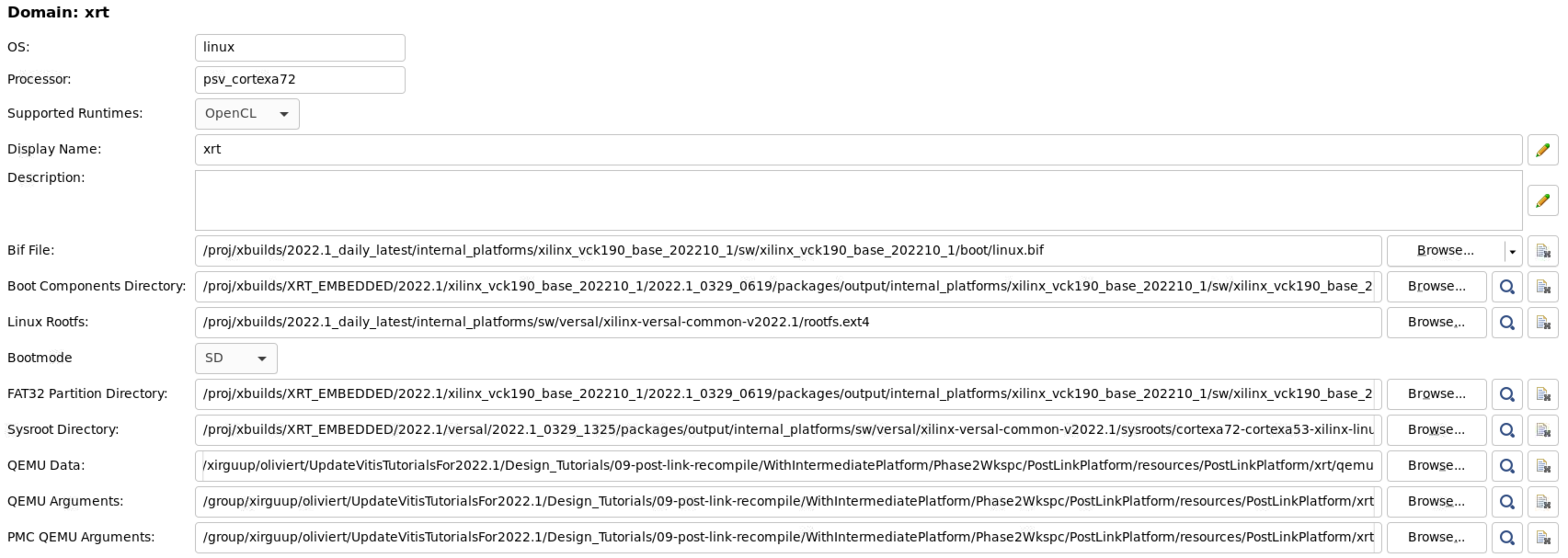This screenshot has height=558, width=1568.
Task: Click the magnifier icon for PMC QEMU Arguments
Action: click(x=1506, y=538)
